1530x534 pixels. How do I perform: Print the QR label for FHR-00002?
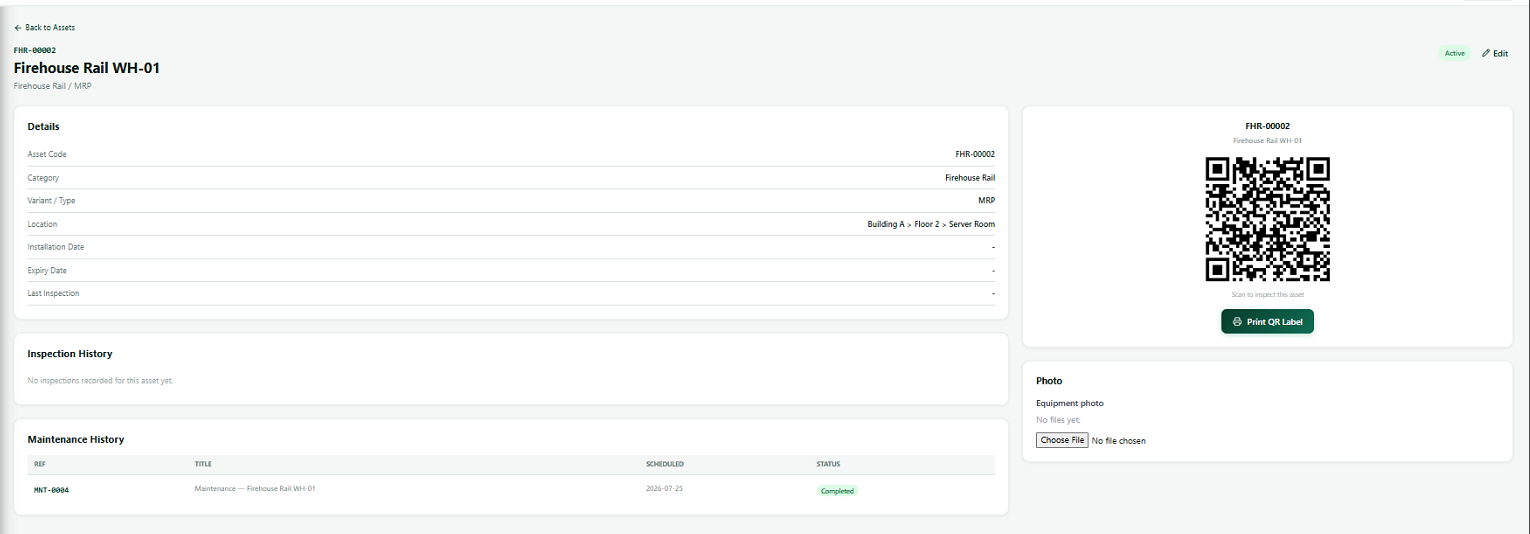pyautogui.click(x=1267, y=322)
